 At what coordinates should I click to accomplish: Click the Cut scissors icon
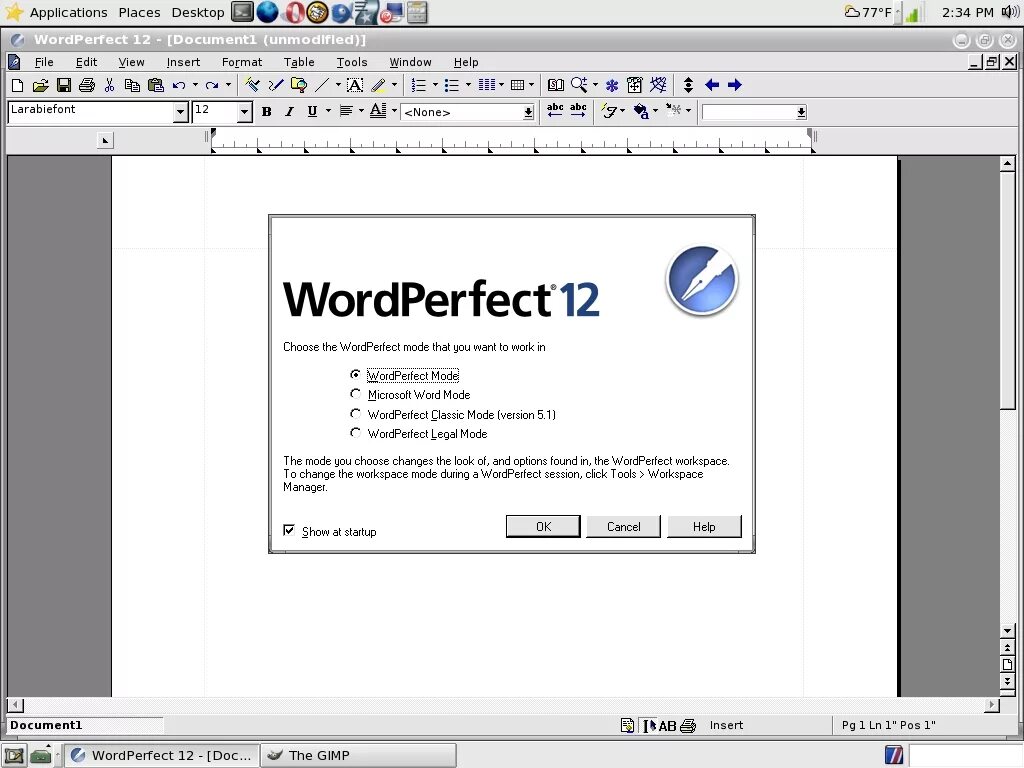click(x=109, y=85)
